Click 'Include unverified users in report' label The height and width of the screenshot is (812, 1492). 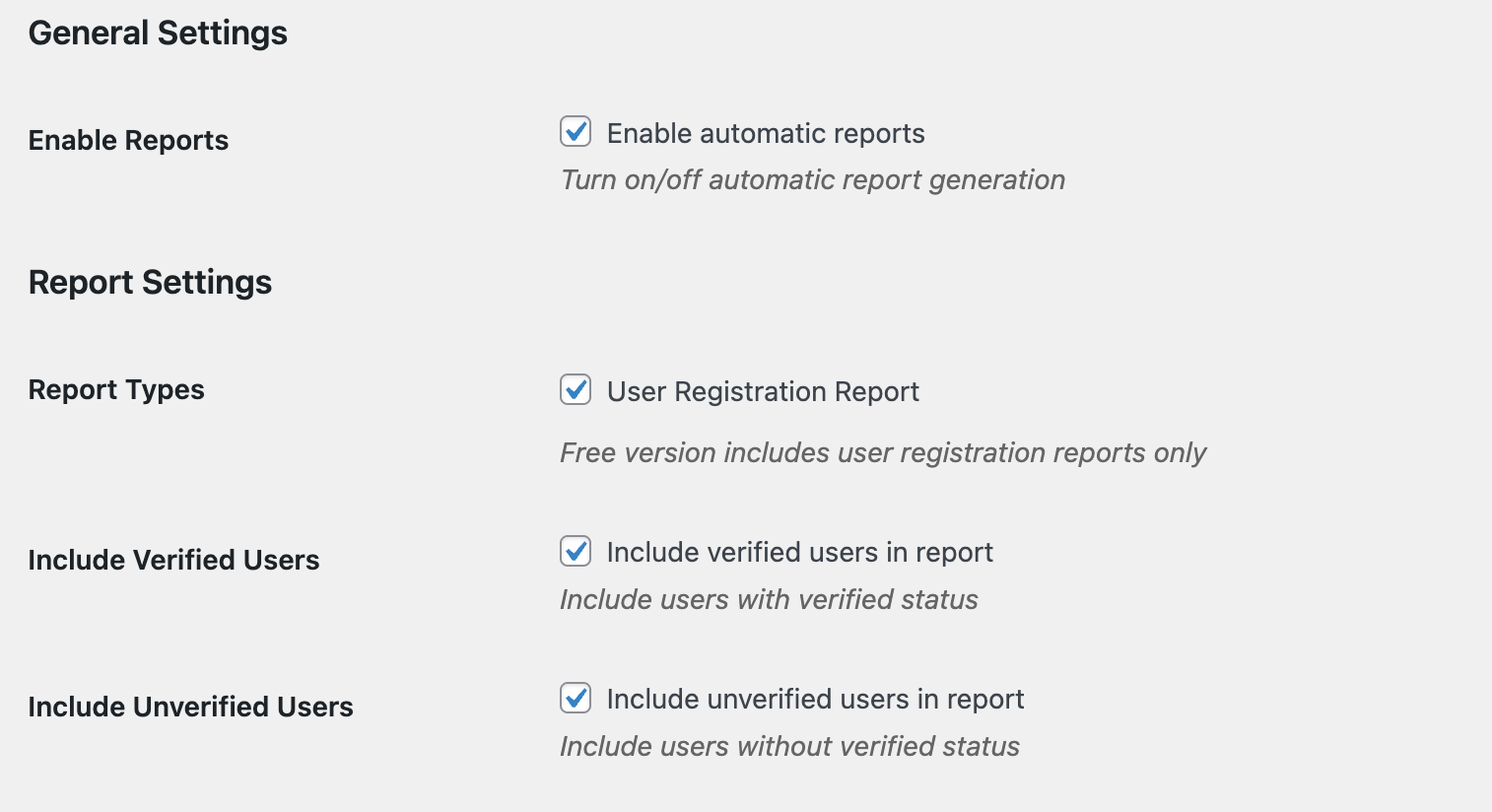click(x=815, y=699)
